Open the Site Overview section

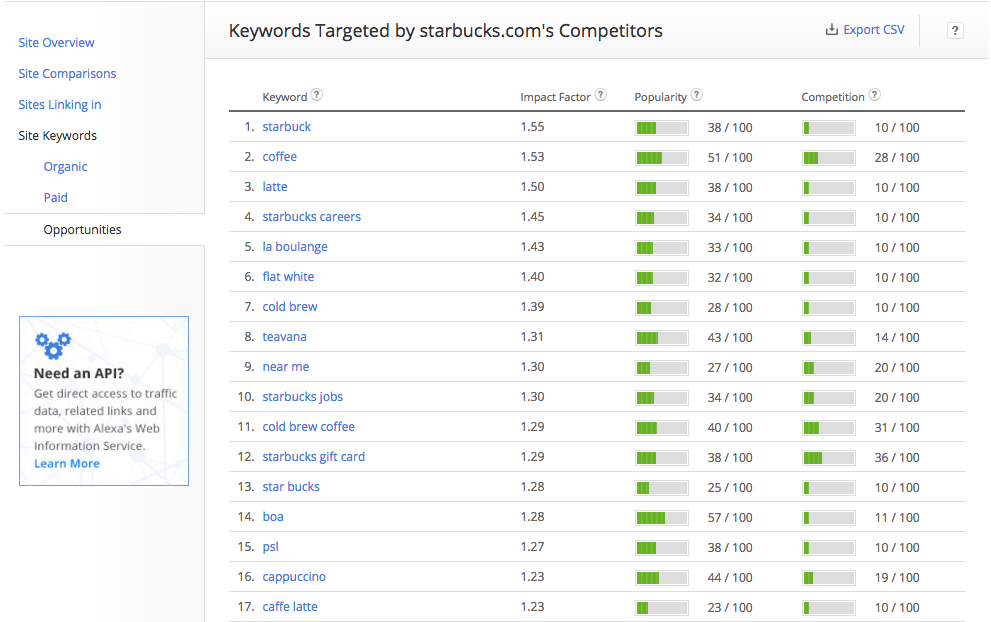56,42
